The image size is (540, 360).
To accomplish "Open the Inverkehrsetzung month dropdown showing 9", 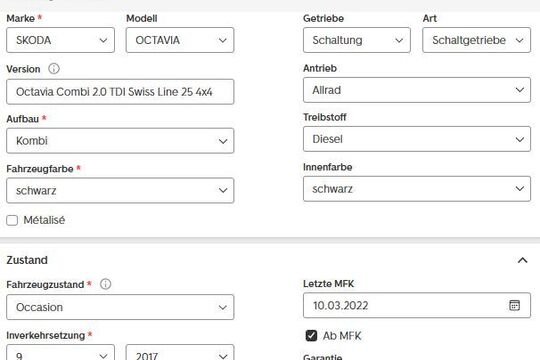I will click(x=60, y=353).
